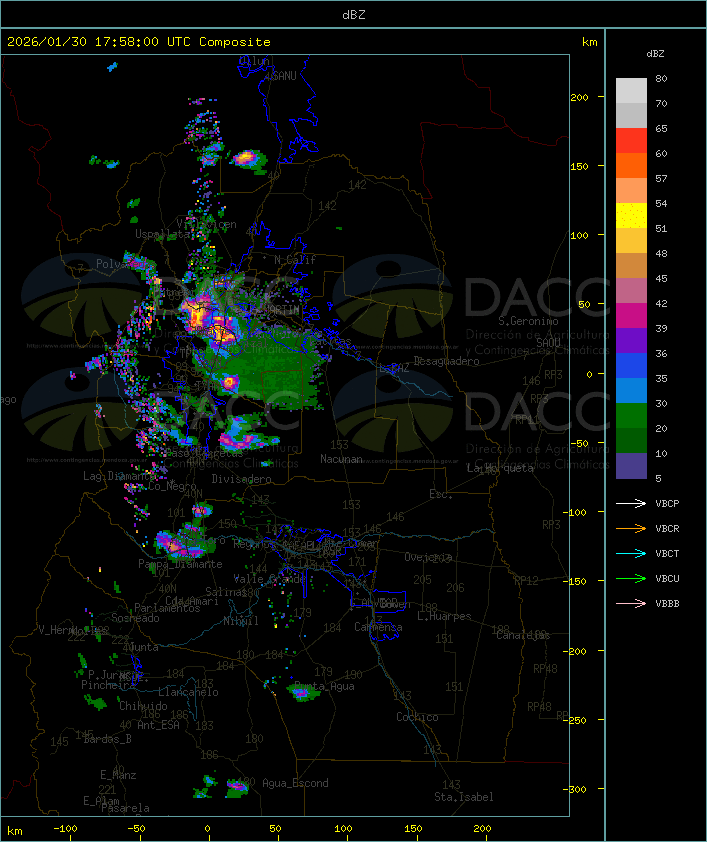Click the white VBCP arrow legend icon
Image resolution: width=707 pixels, height=842 pixels.
point(631,503)
